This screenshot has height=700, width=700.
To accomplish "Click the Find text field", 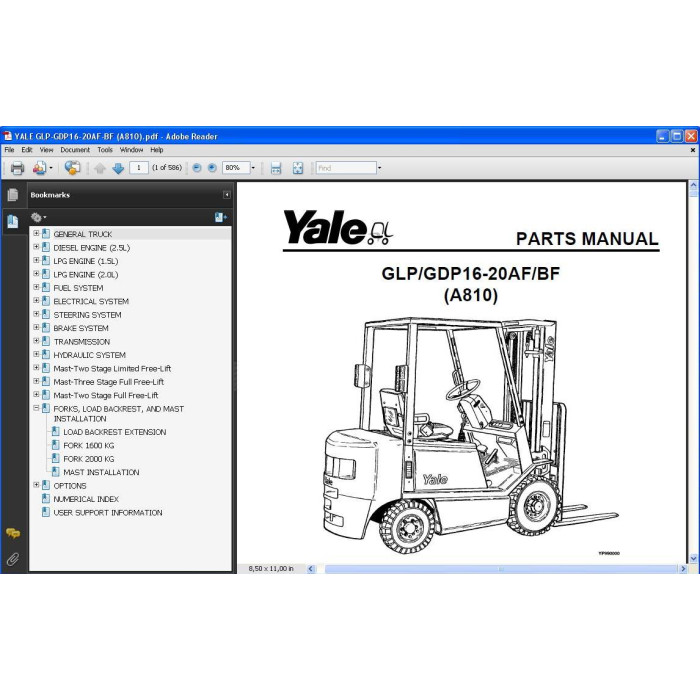I will 346,168.
